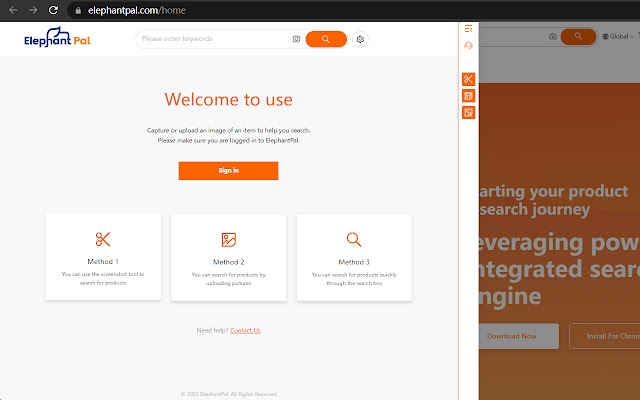This screenshot has width=640, height=400.
Task: Click the '© 2022 ElephantPal' footer text
Action: pyautogui.click(x=229, y=394)
